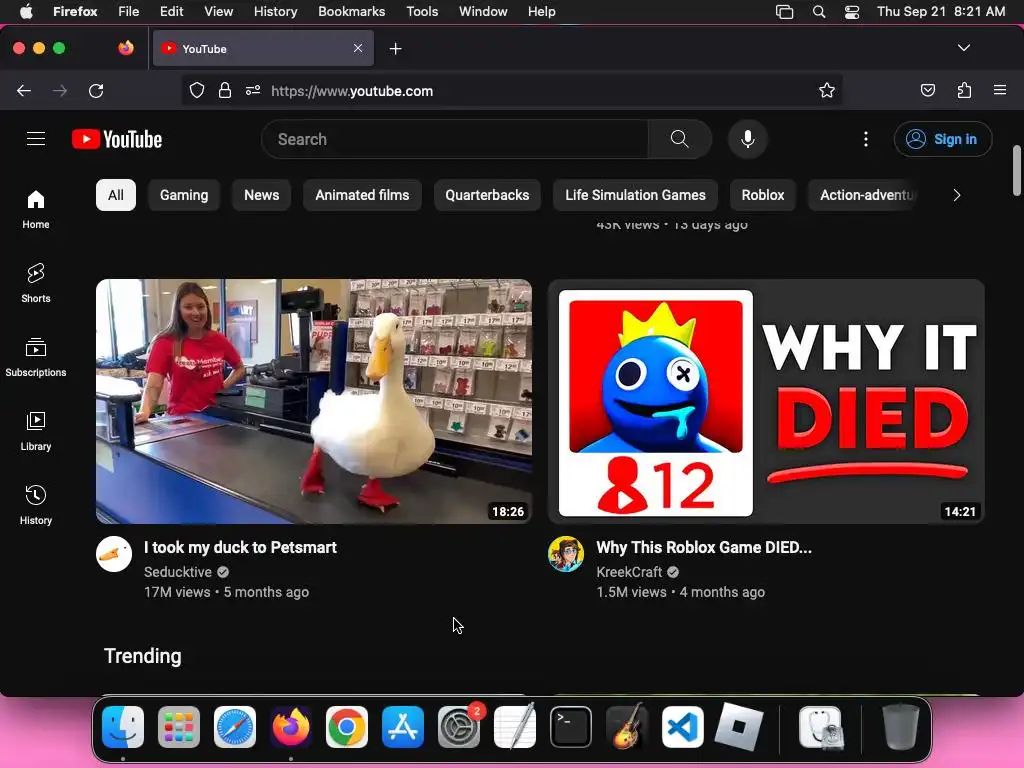Screen dimensions: 1024x768
Task: Open Library in the sidebar
Action: click(36, 432)
